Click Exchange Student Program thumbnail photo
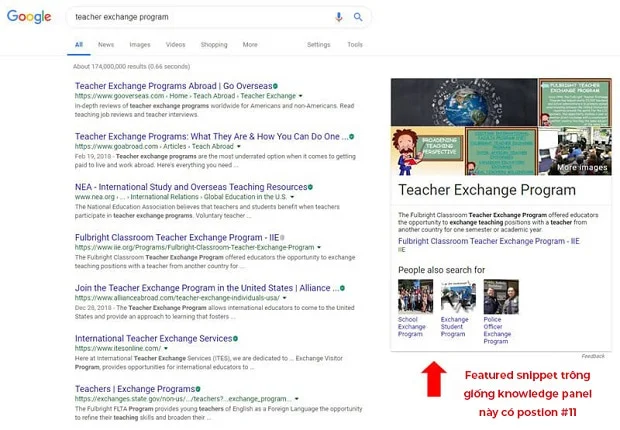Screen dimensions: 620x430 [458, 297]
